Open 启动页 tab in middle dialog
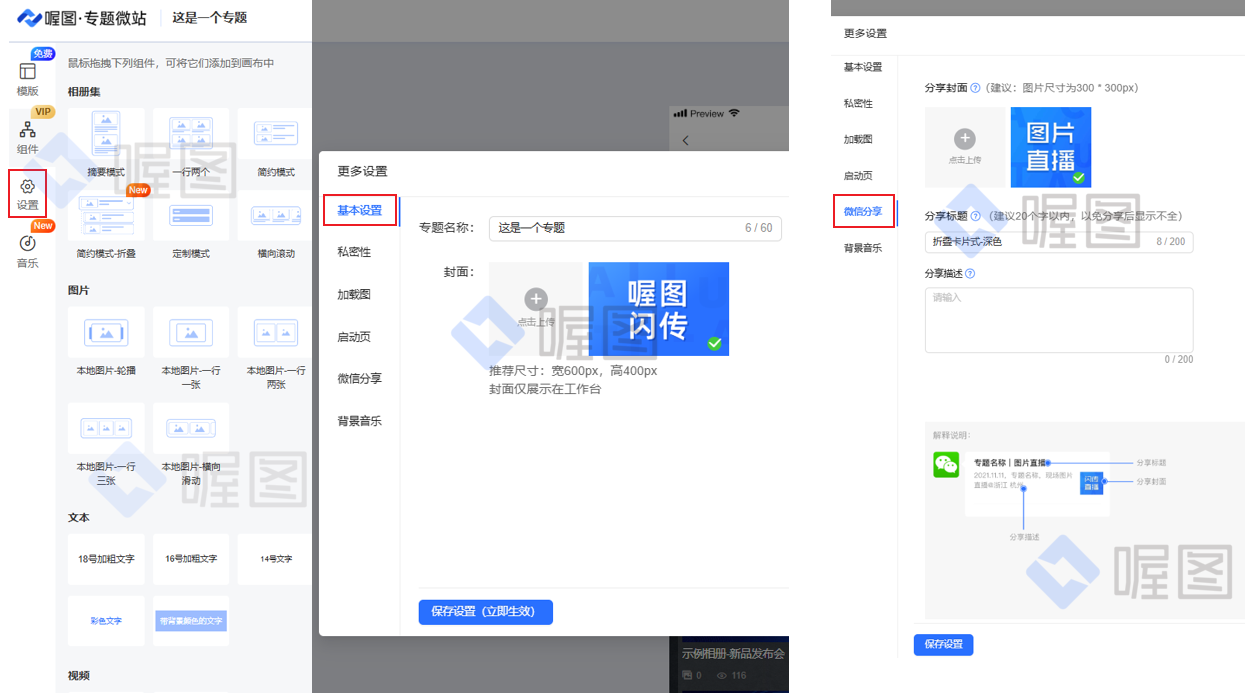 coord(354,337)
